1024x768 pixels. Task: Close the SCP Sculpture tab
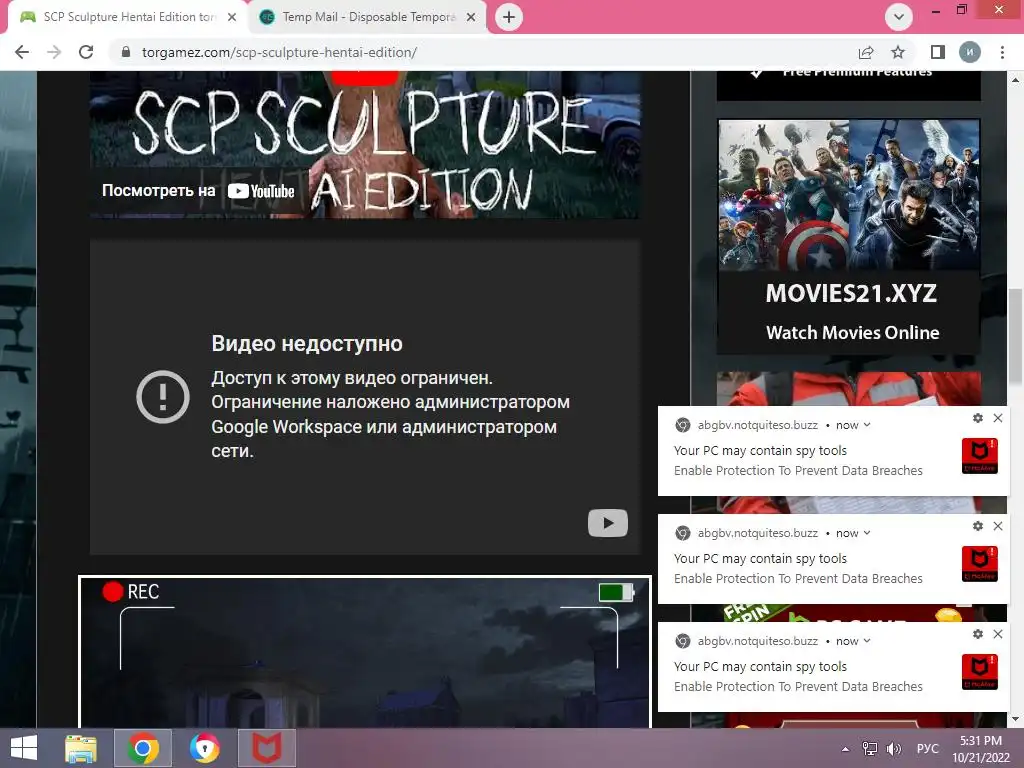[x=232, y=18]
